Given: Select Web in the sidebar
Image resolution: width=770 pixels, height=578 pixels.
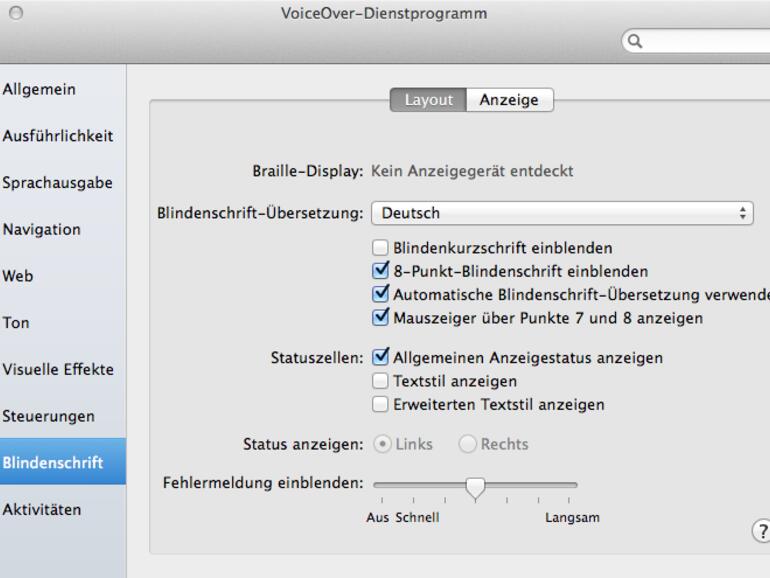Looking at the screenshot, I should click(63, 276).
